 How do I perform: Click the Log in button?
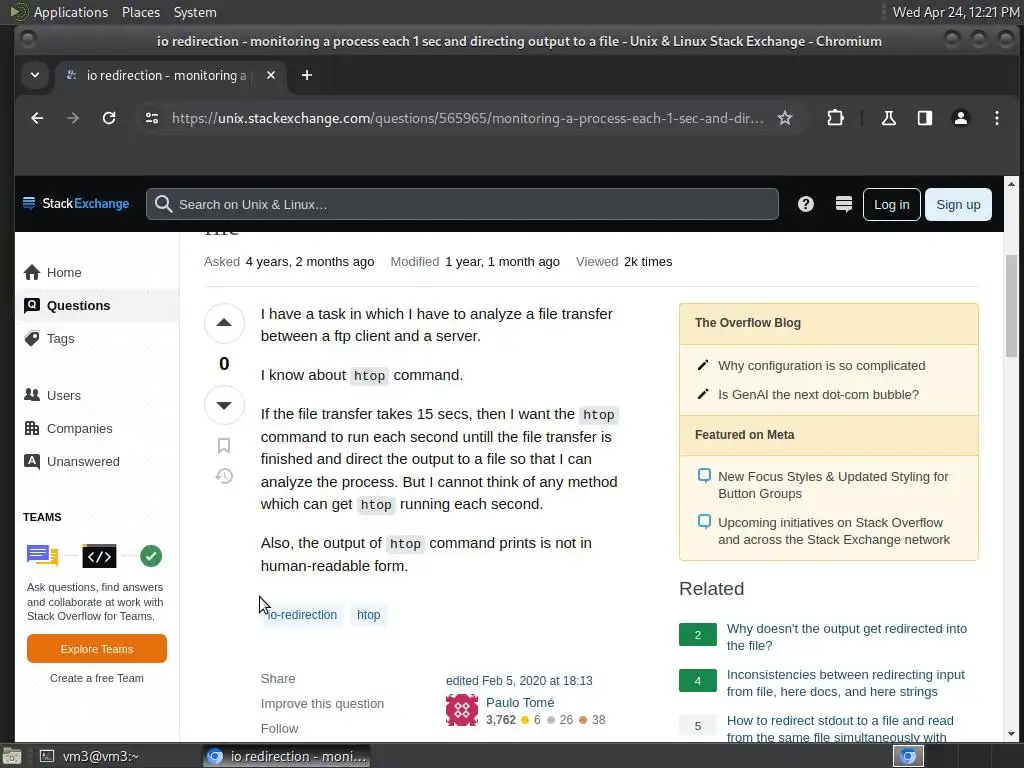point(891,204)
